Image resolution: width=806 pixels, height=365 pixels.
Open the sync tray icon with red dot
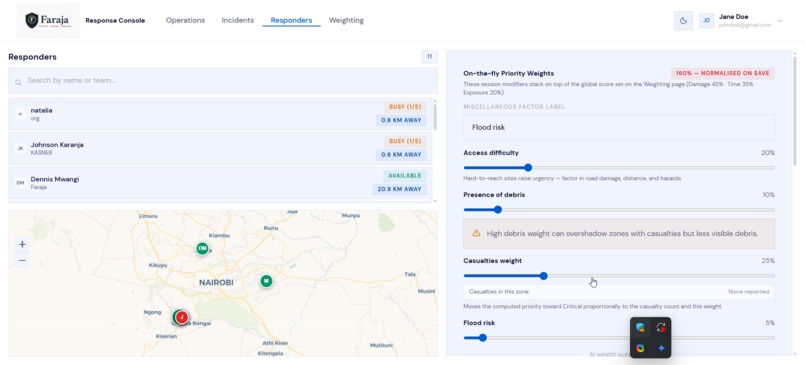pyautogui.click(x=661, y=327)
